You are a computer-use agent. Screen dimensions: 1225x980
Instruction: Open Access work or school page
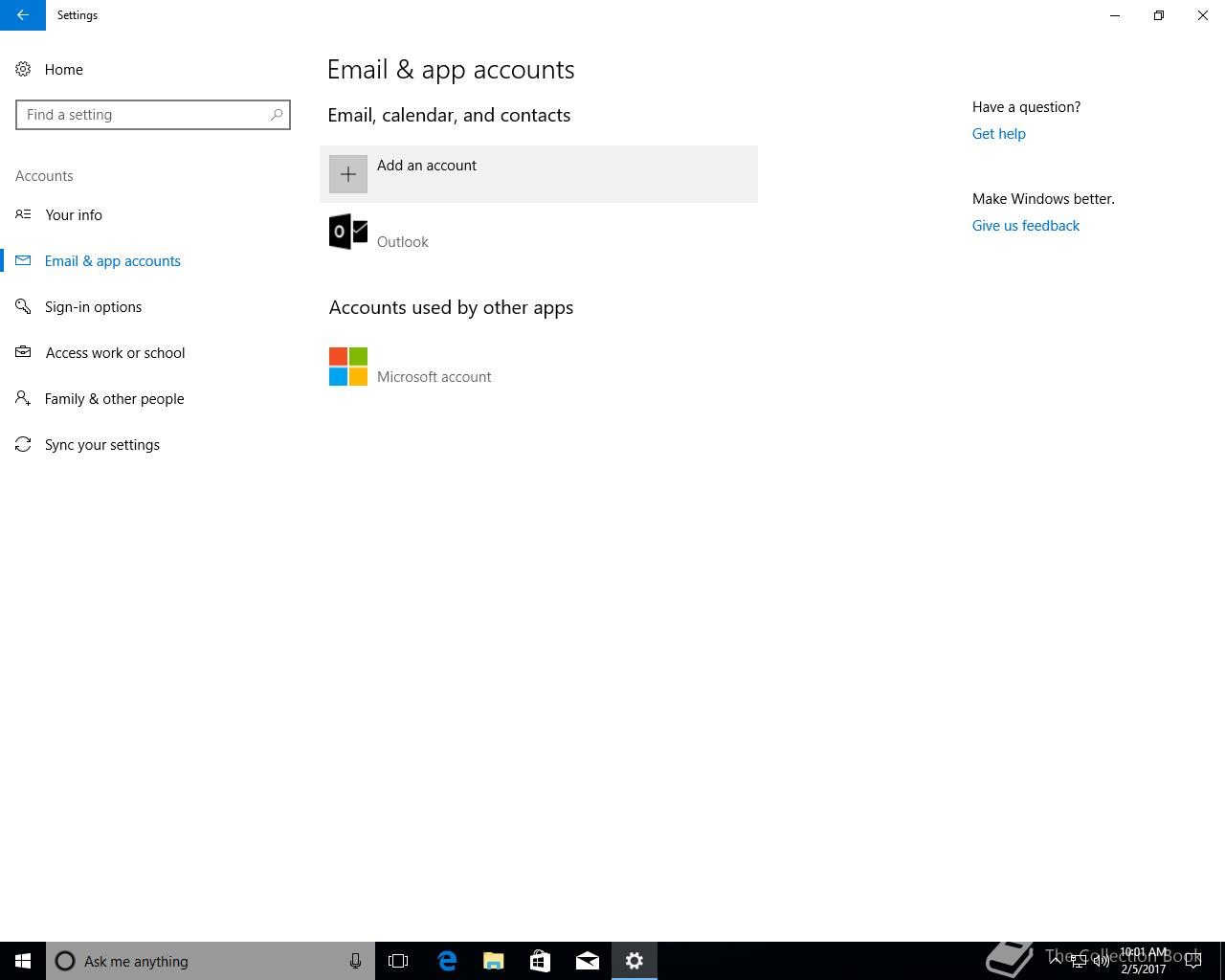pos(115,352)
